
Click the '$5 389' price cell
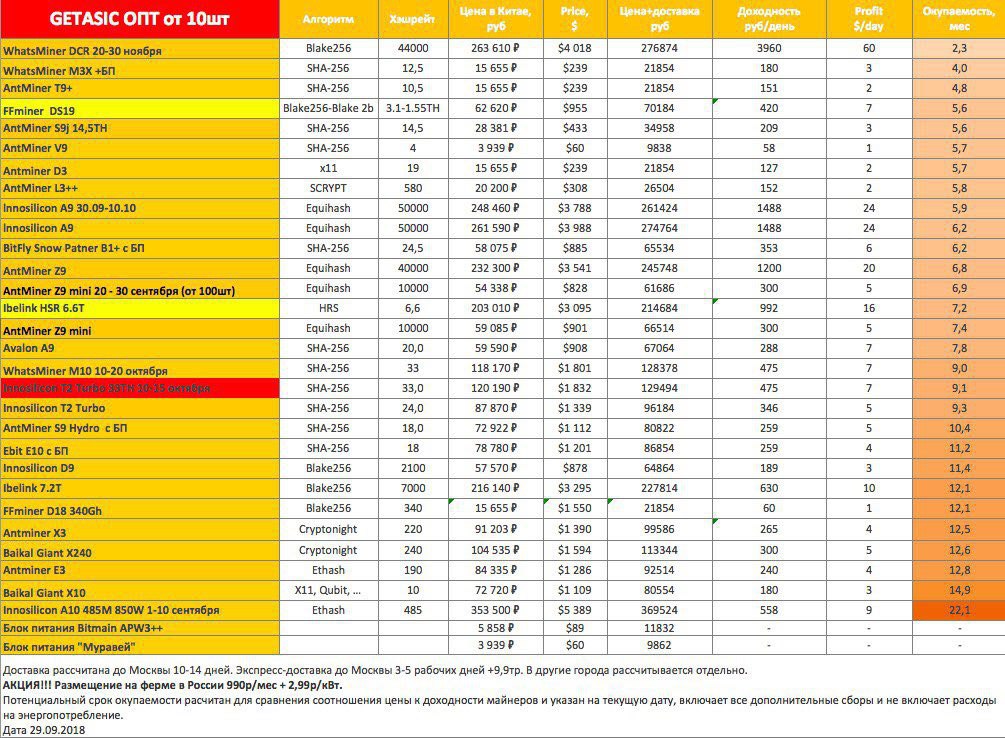tap(574, 610)
